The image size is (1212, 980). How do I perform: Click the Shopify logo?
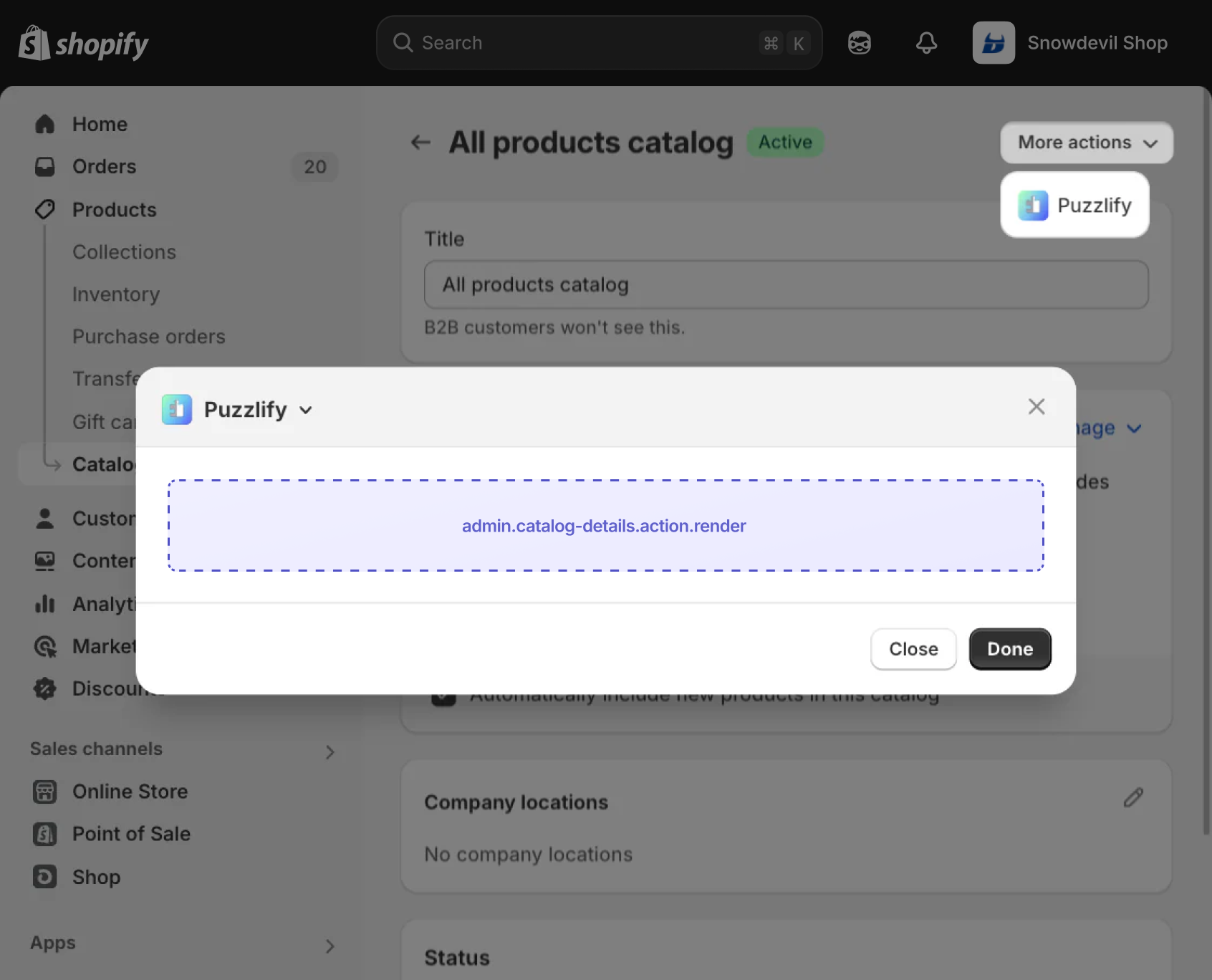83,43
